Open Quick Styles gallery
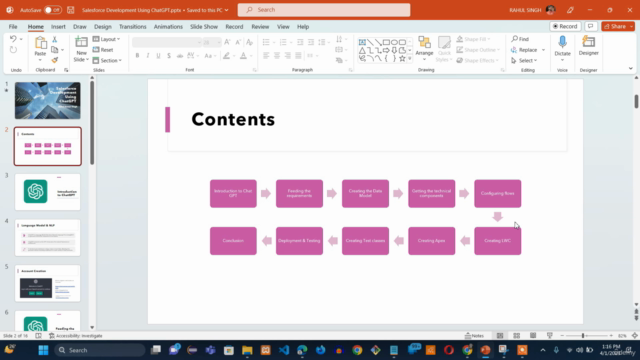 click(444, 49)
